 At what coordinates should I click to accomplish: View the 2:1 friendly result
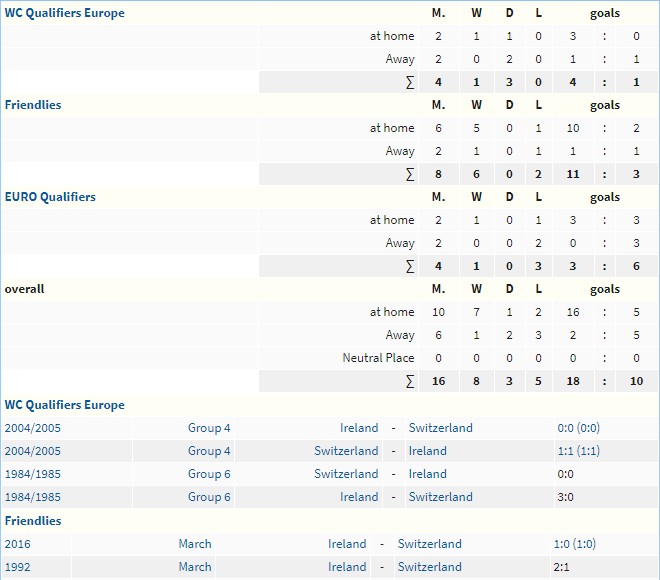[x=562, y=567]
